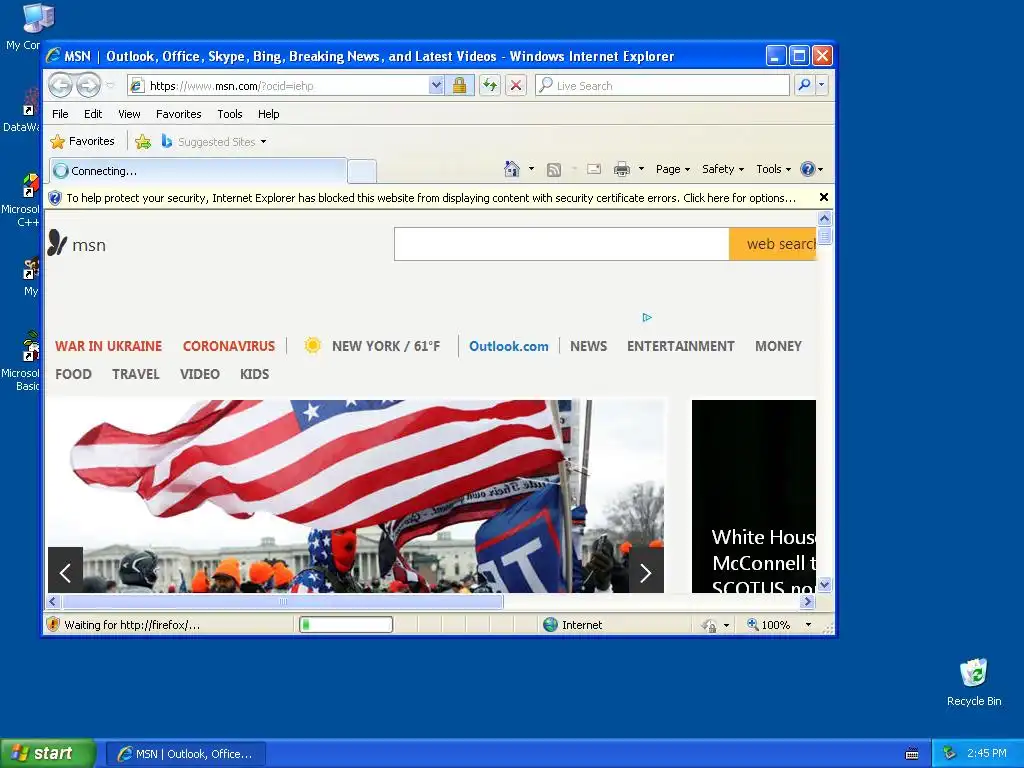Open the MONEY section link
1024x768 pixels.
tap(778, 346)
